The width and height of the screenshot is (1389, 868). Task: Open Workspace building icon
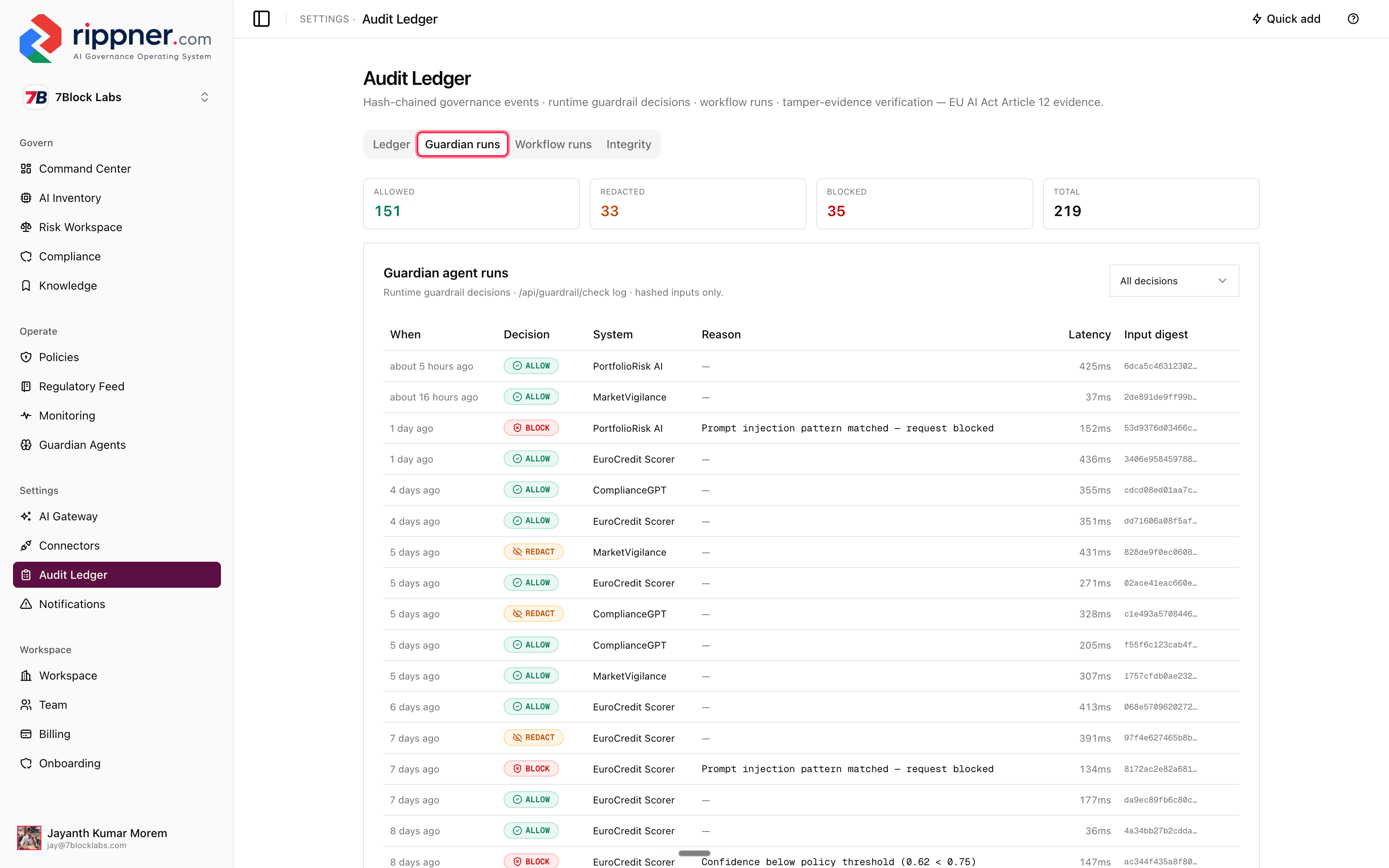pyautogui.click(x=26, y=676)
